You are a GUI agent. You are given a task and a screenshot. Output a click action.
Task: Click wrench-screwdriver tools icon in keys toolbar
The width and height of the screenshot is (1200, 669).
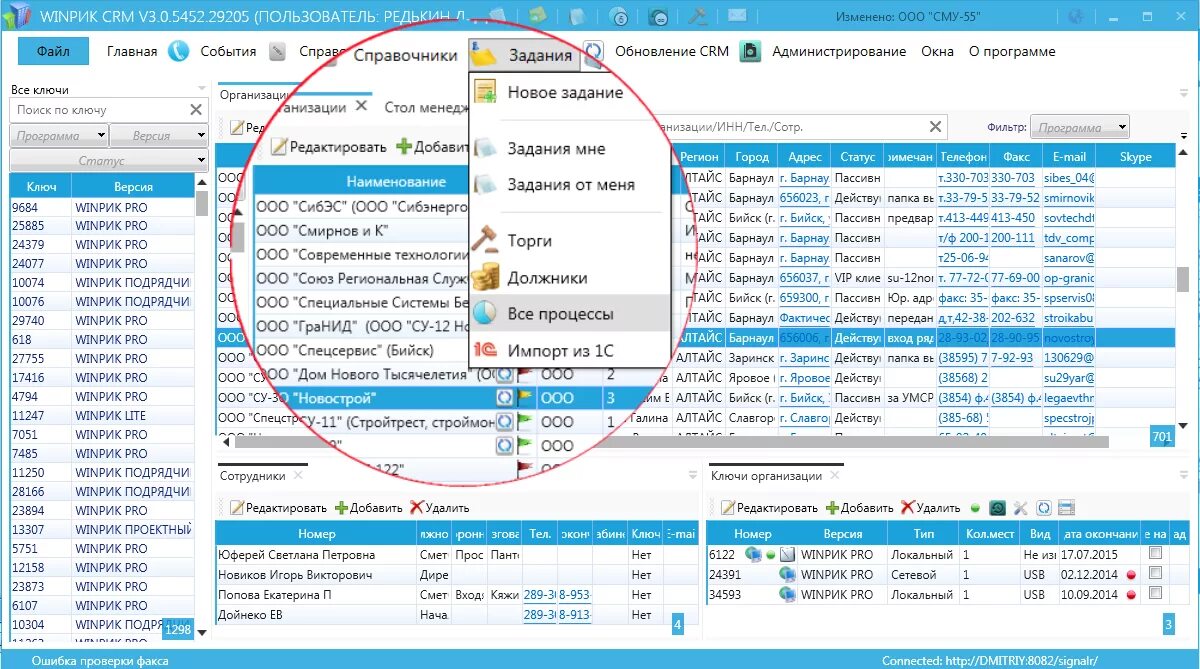(1021, 508)
